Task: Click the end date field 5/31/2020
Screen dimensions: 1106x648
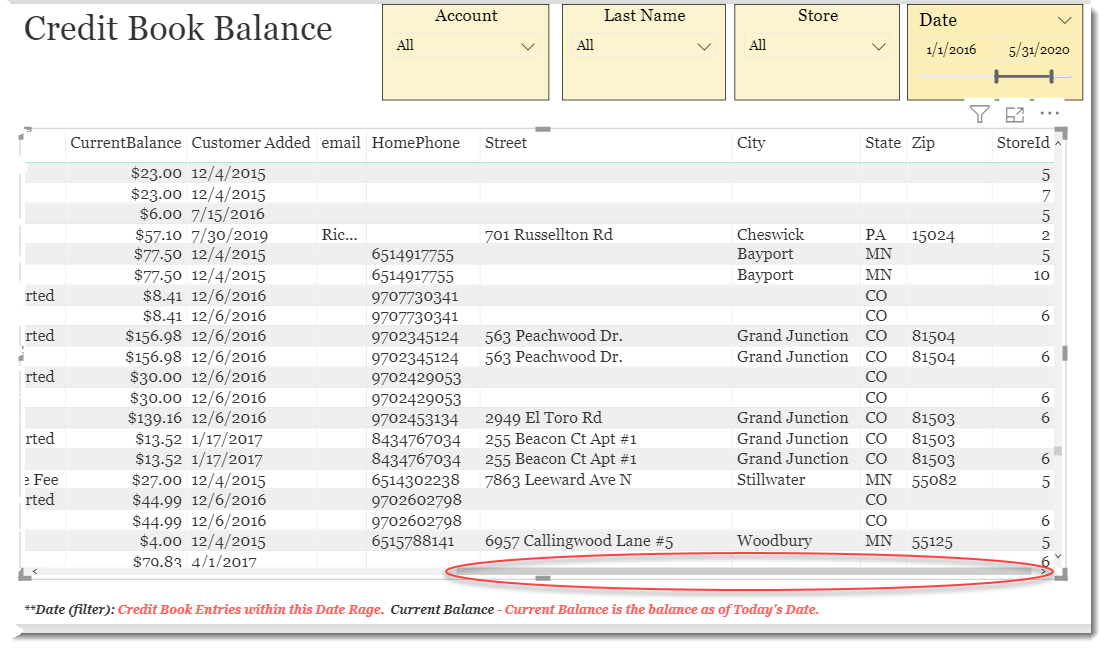Action: click(x=1038, y=50)
